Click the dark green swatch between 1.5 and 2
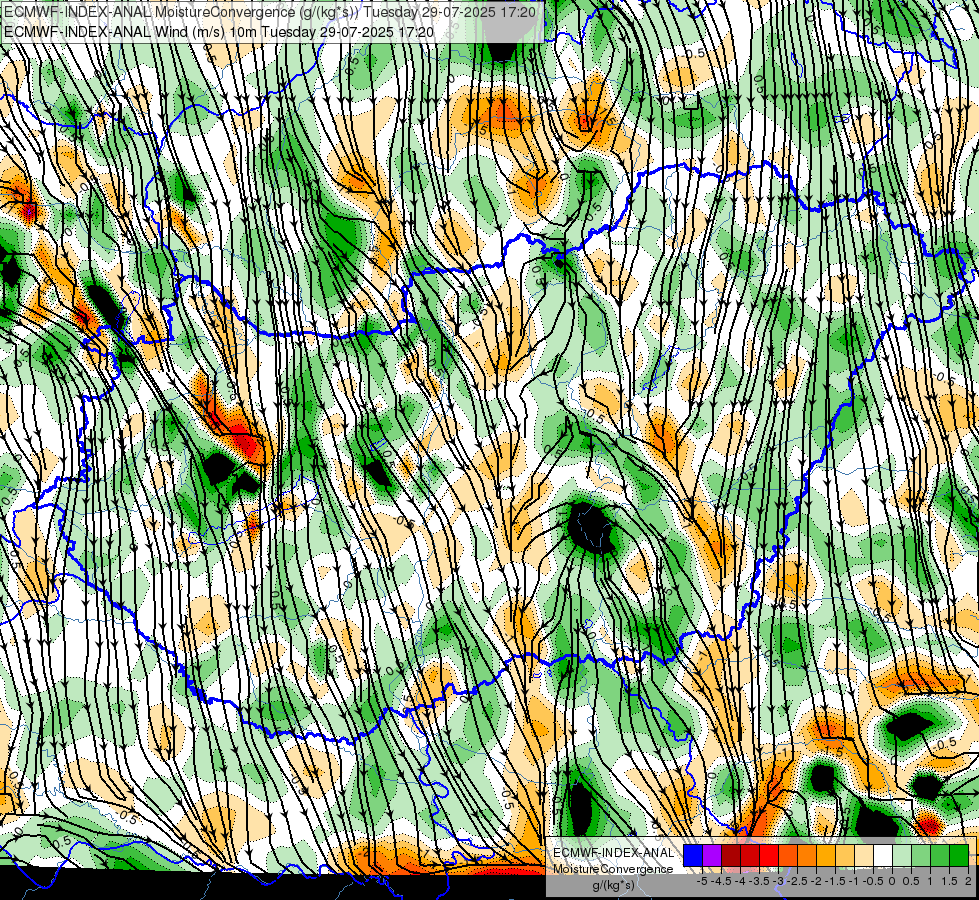 pyautogui.click(x=959, y=856)
